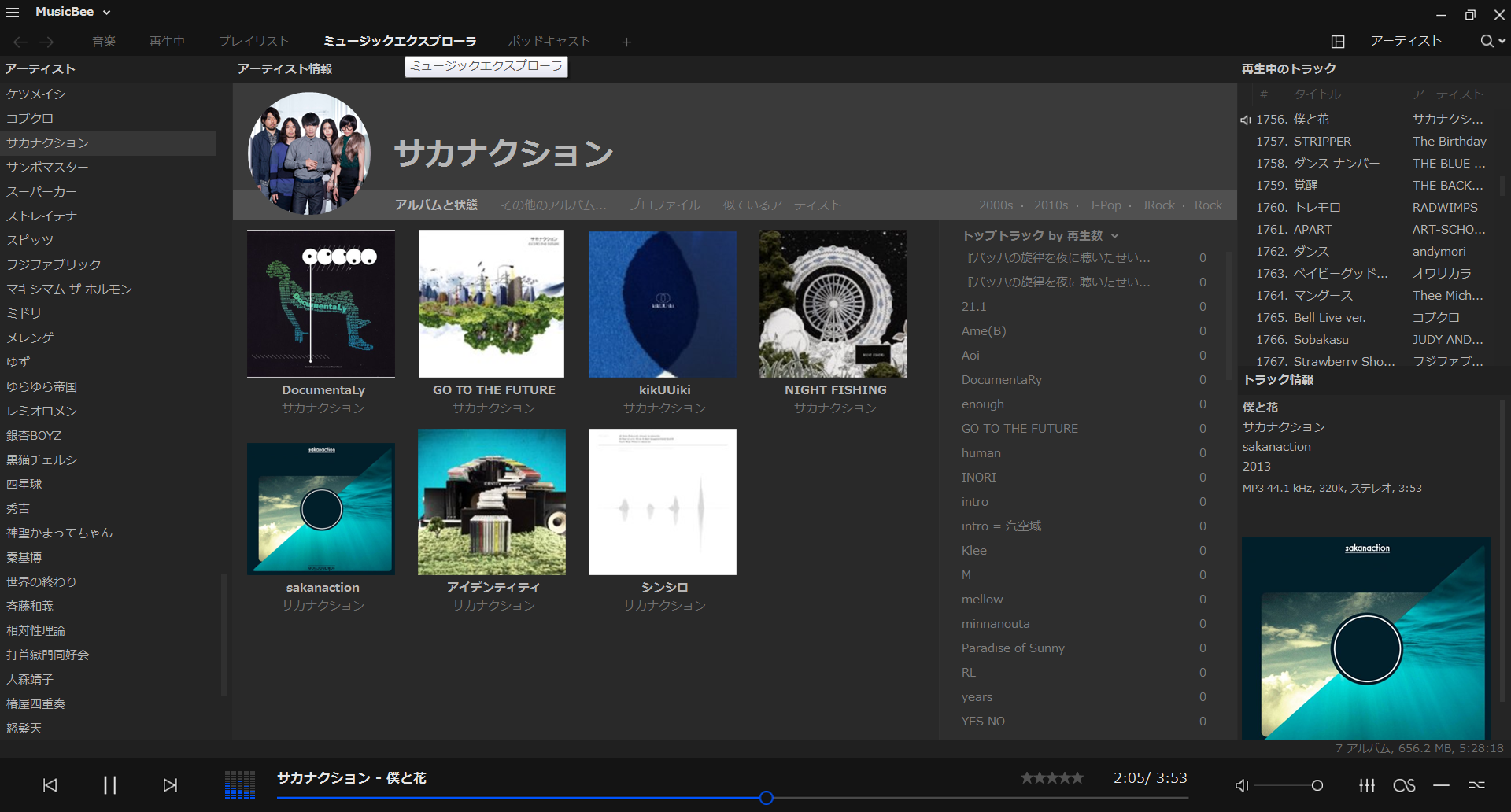The width and height of the screenshot is (1511, 812).
Task: Set the five-star rating
Action: [1051, 778]
